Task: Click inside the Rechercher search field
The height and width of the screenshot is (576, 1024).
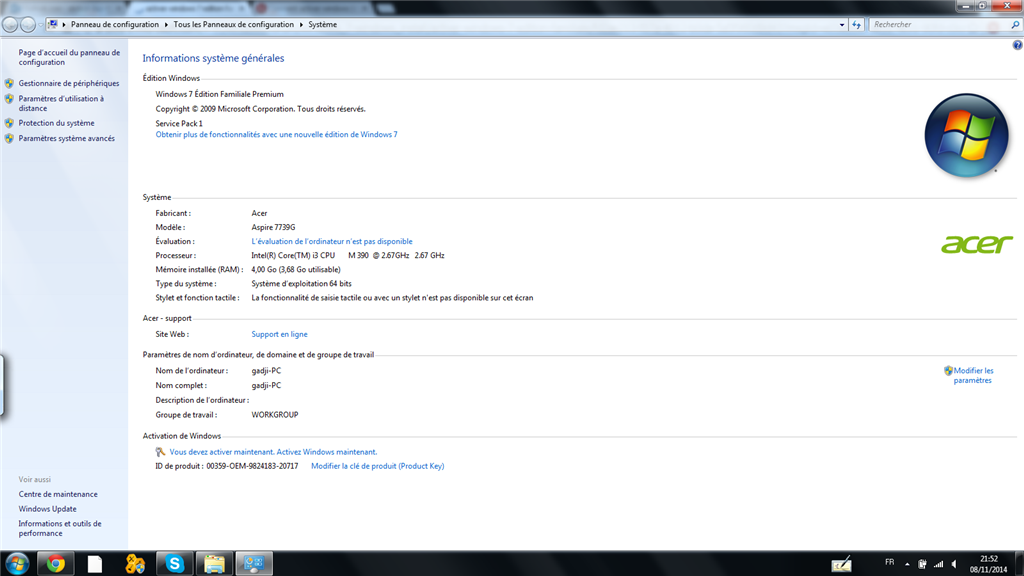Action: 938,25
